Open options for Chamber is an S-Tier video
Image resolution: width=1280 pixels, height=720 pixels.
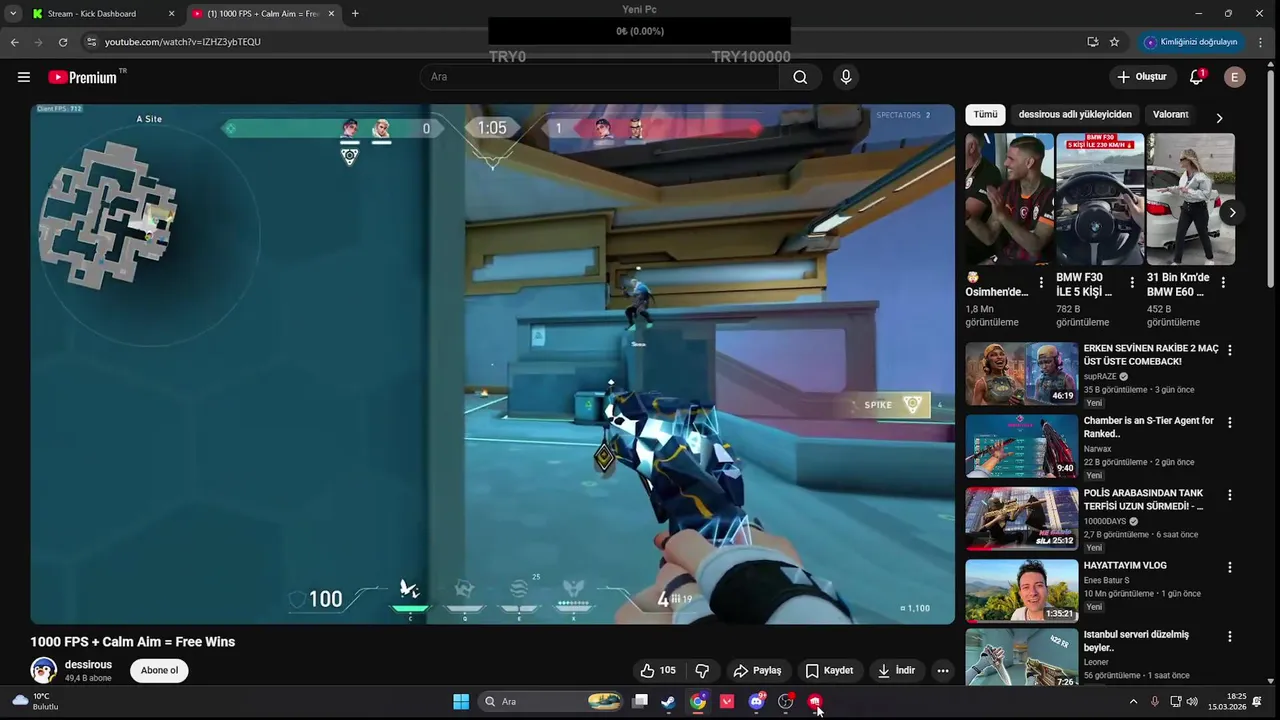pyautogui.click(x=1230, y=423)
